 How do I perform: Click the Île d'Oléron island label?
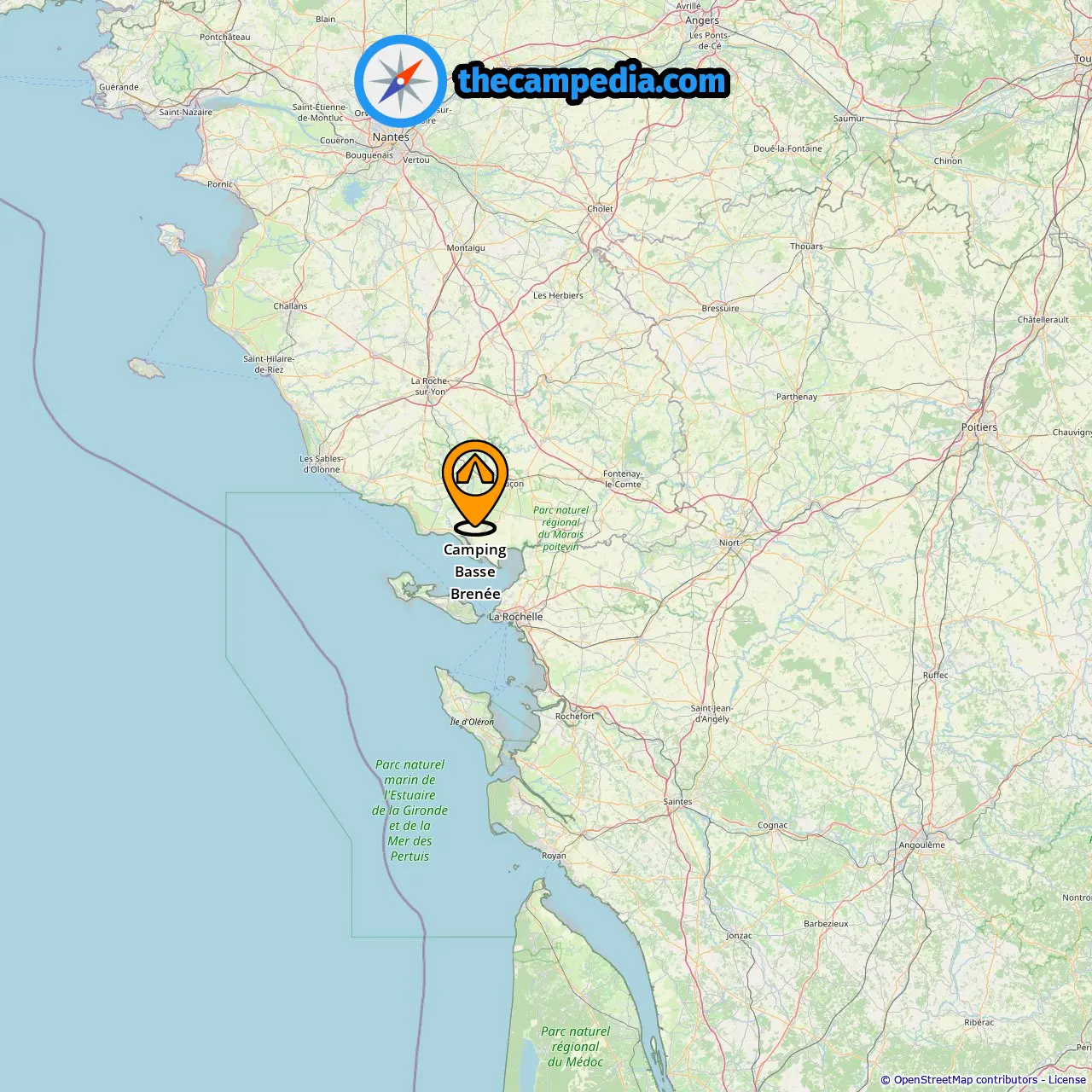pos(472,722)
